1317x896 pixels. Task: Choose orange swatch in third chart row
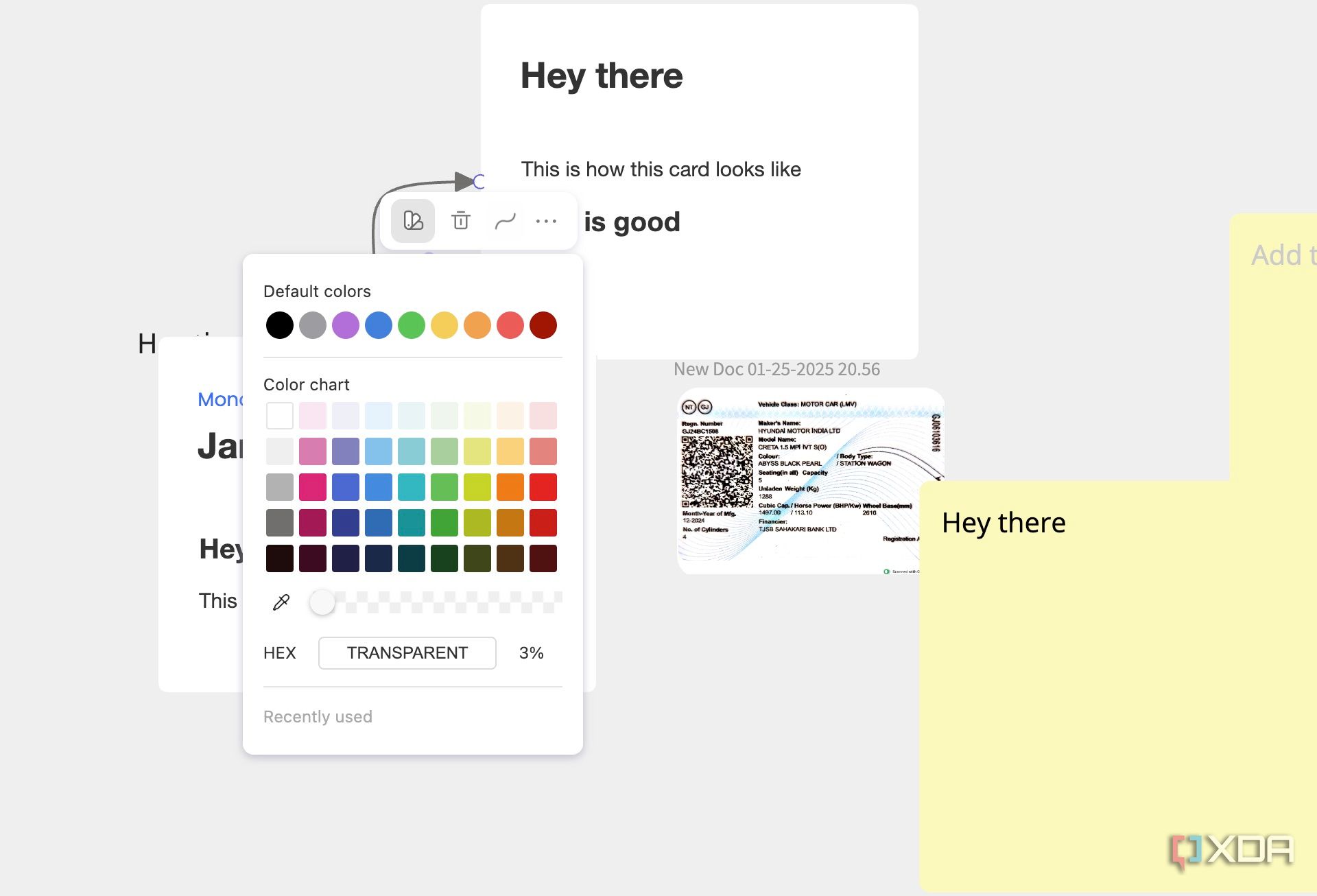coord(510,487)
